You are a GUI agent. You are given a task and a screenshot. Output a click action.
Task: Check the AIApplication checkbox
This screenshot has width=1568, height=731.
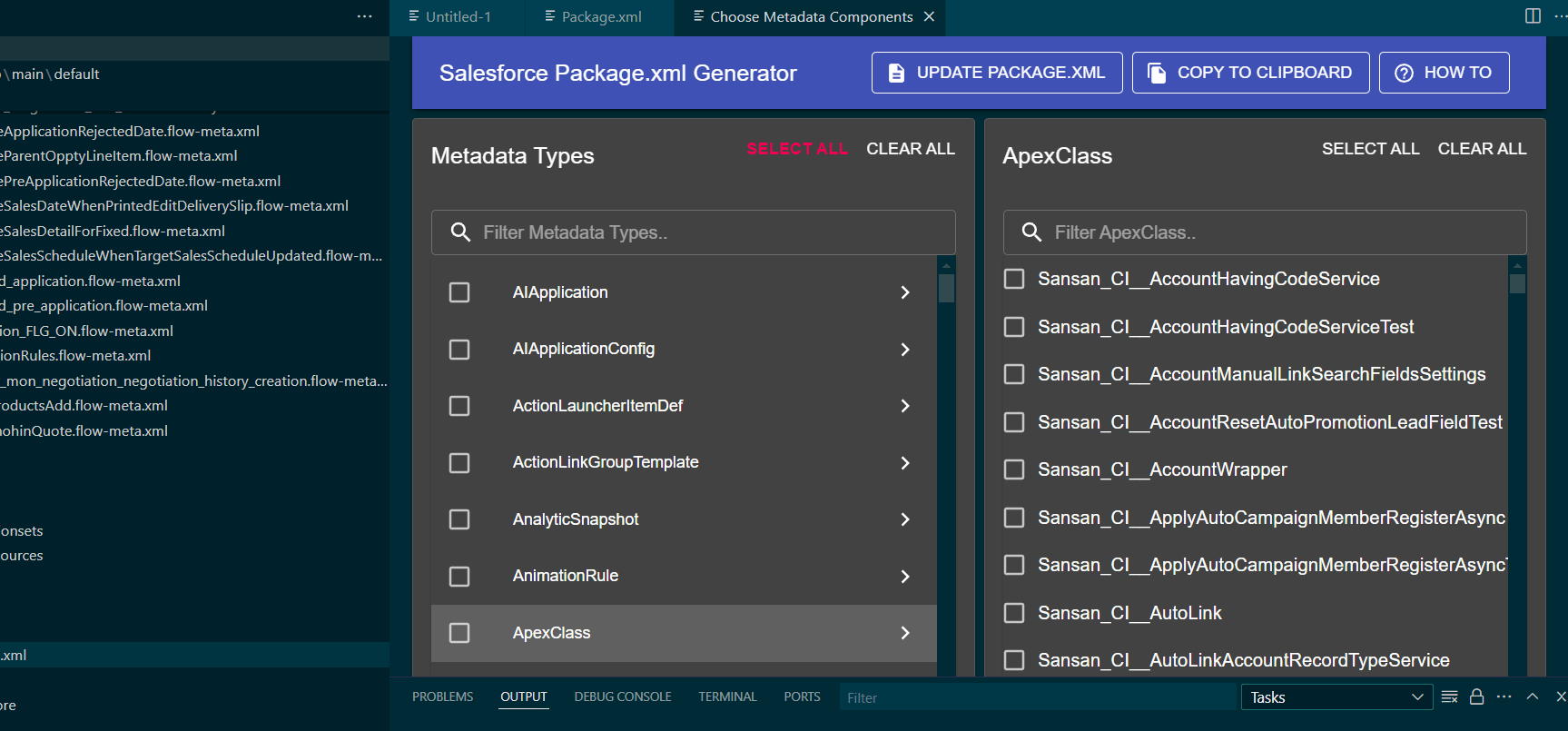(x=459, y=292)
